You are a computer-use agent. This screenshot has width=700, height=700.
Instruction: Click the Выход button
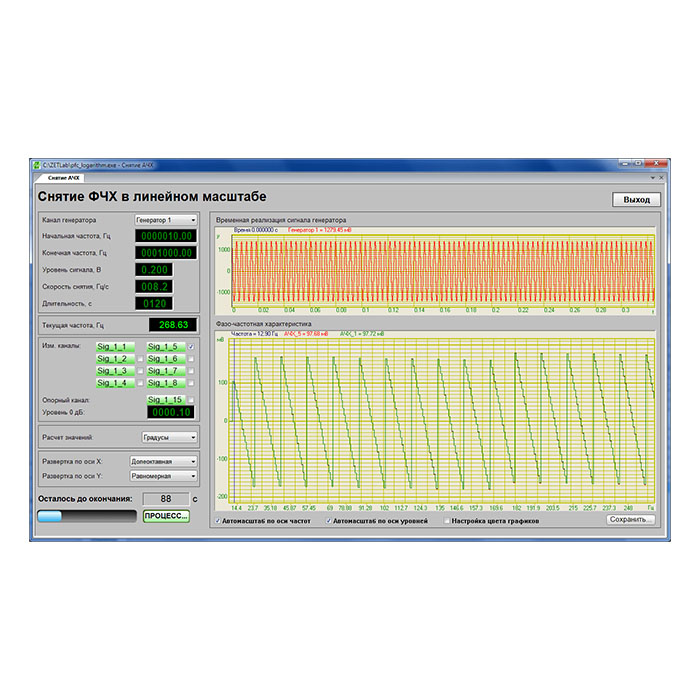pos(636,200)
